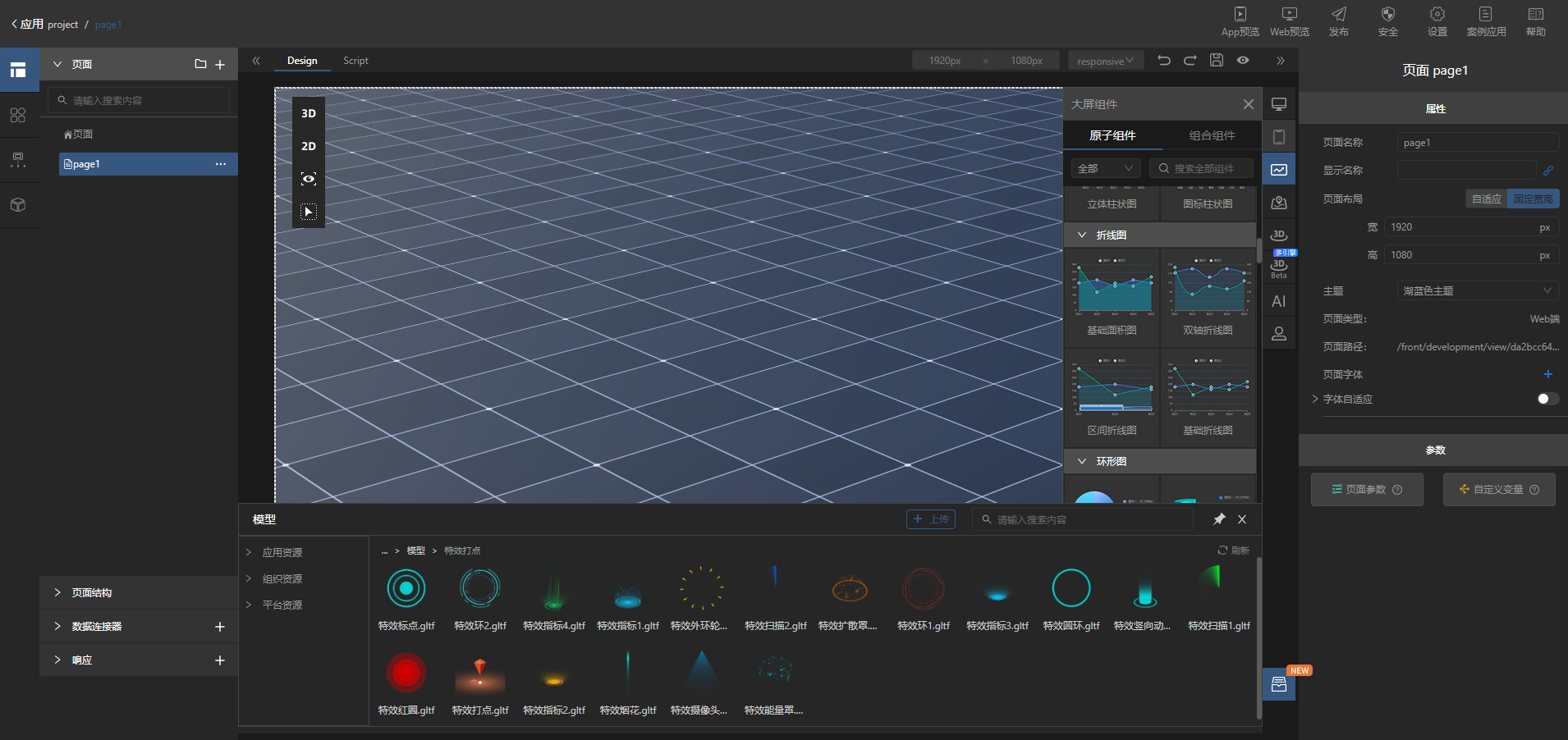Switch to 组合组件 tab

(1212, 135)
